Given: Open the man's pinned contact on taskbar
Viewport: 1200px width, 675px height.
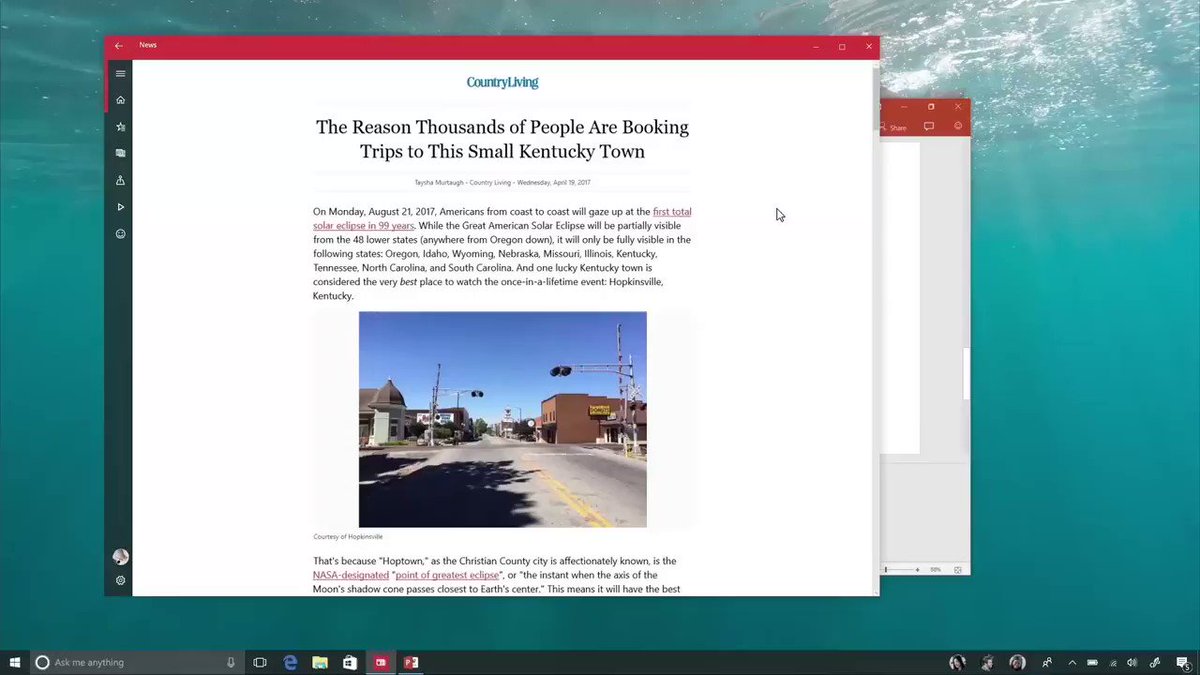Looking at the screenshot, I should pyautogui.click(x=987, y=662).
